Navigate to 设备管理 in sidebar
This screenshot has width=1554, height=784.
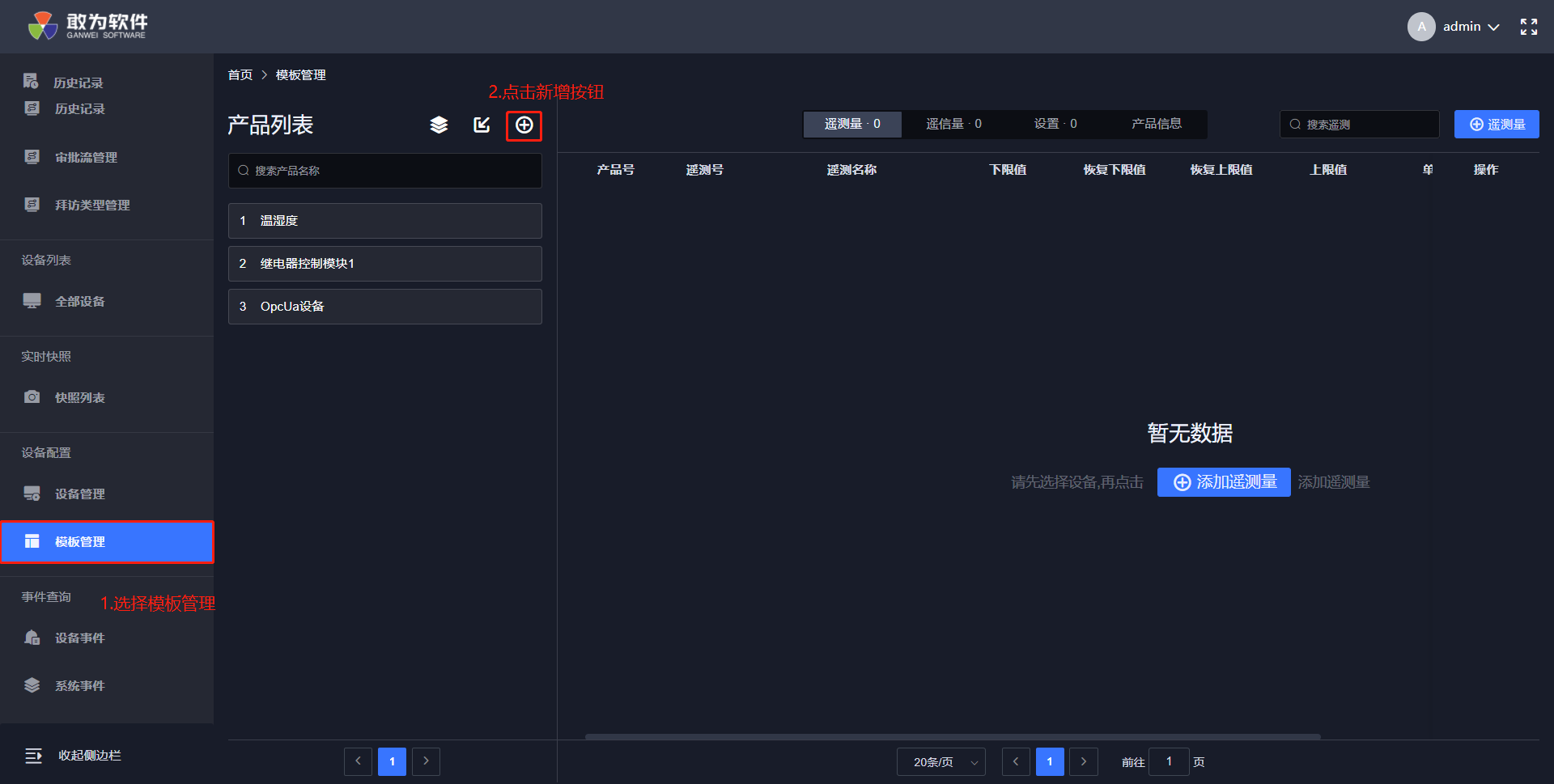pos(79,494)
